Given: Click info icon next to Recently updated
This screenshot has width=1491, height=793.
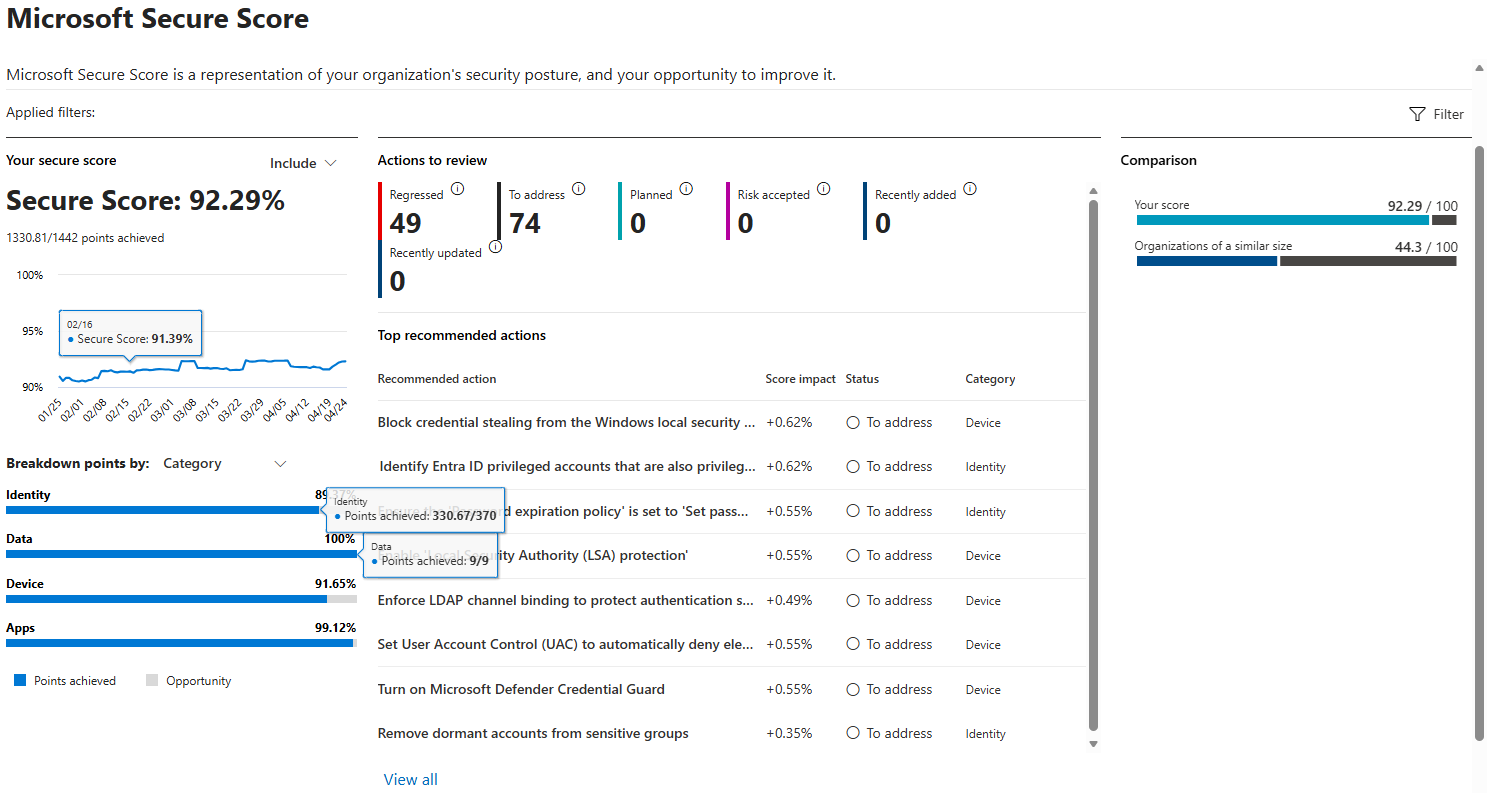Looking at the screenshot, I should pos(495,246).
